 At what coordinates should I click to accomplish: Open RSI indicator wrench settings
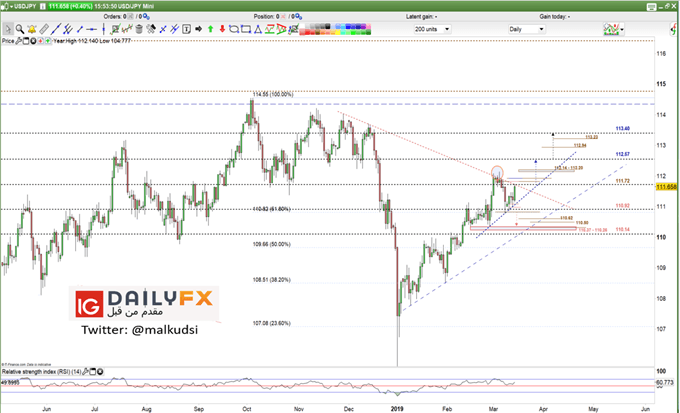[x=85, y=372]
